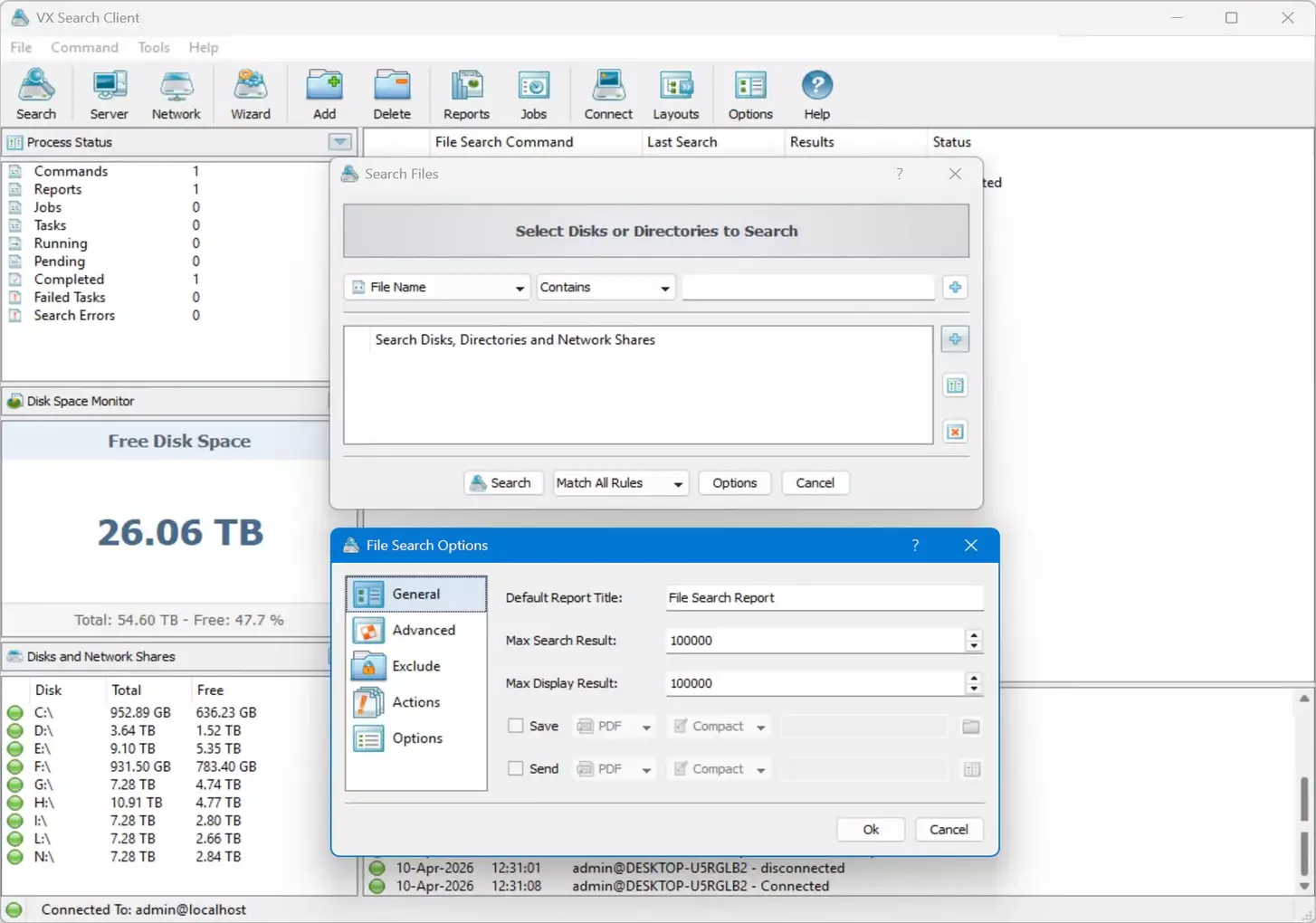Screen dimensions: 1316x923
Task: Click the add search rule plus icon
Action: tap(955, 288)
